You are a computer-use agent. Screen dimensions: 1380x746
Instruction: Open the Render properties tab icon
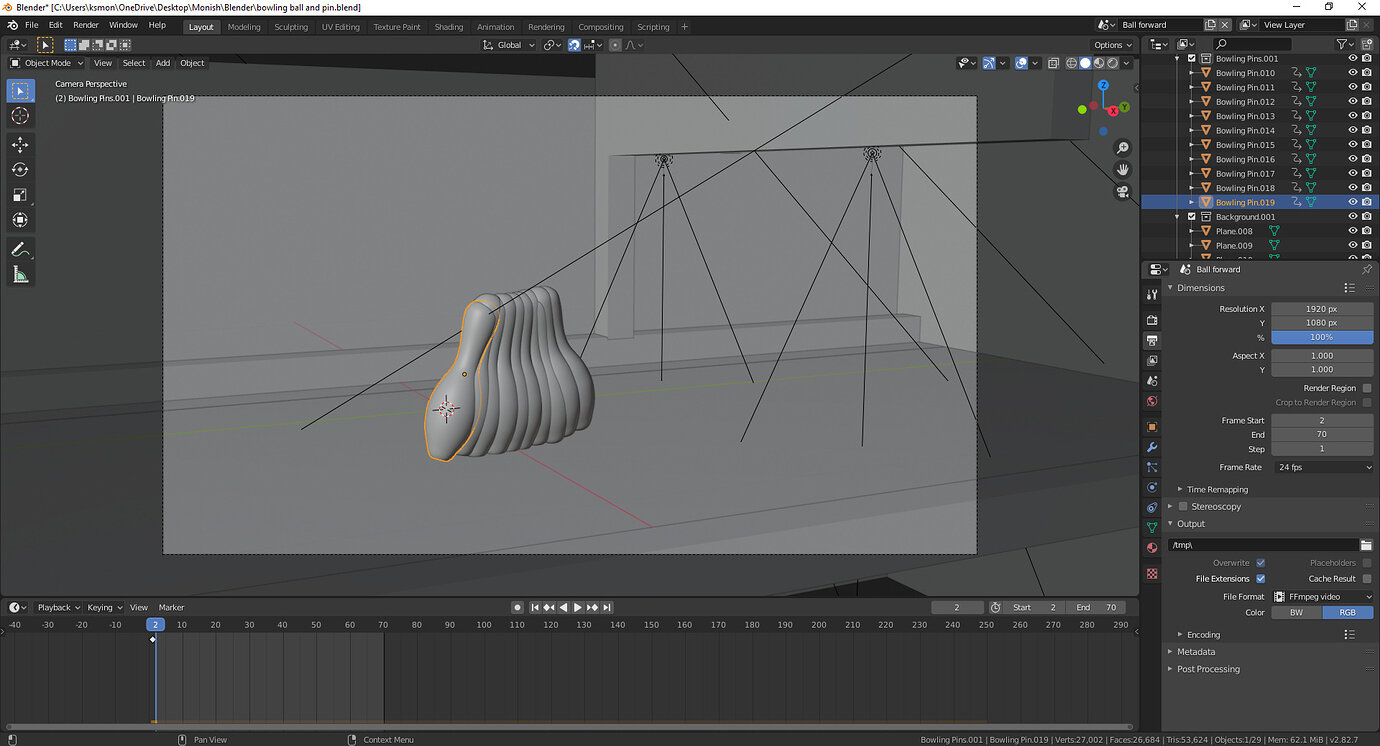click(x=1152, y=320)
